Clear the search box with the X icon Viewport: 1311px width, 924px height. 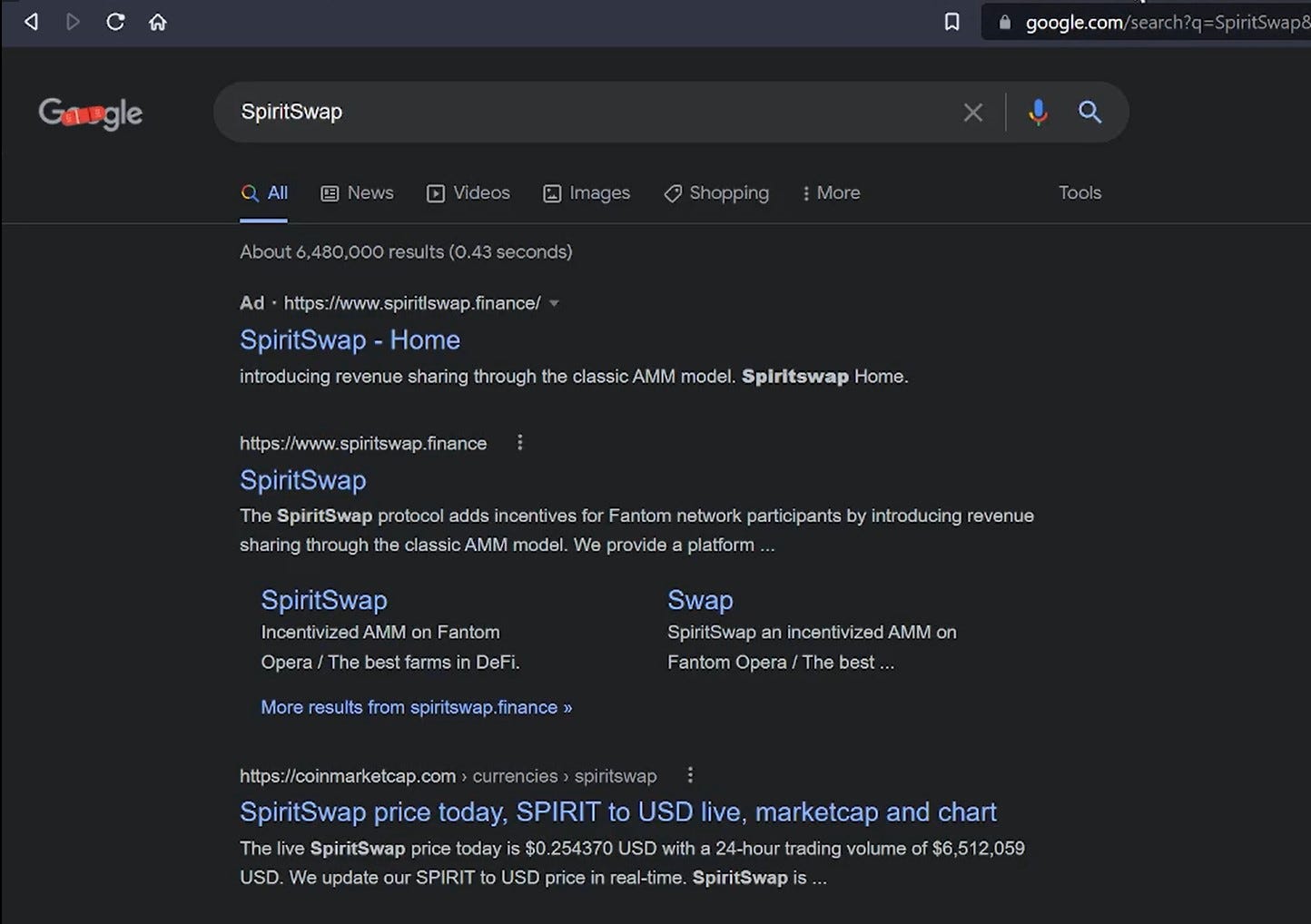973,113
